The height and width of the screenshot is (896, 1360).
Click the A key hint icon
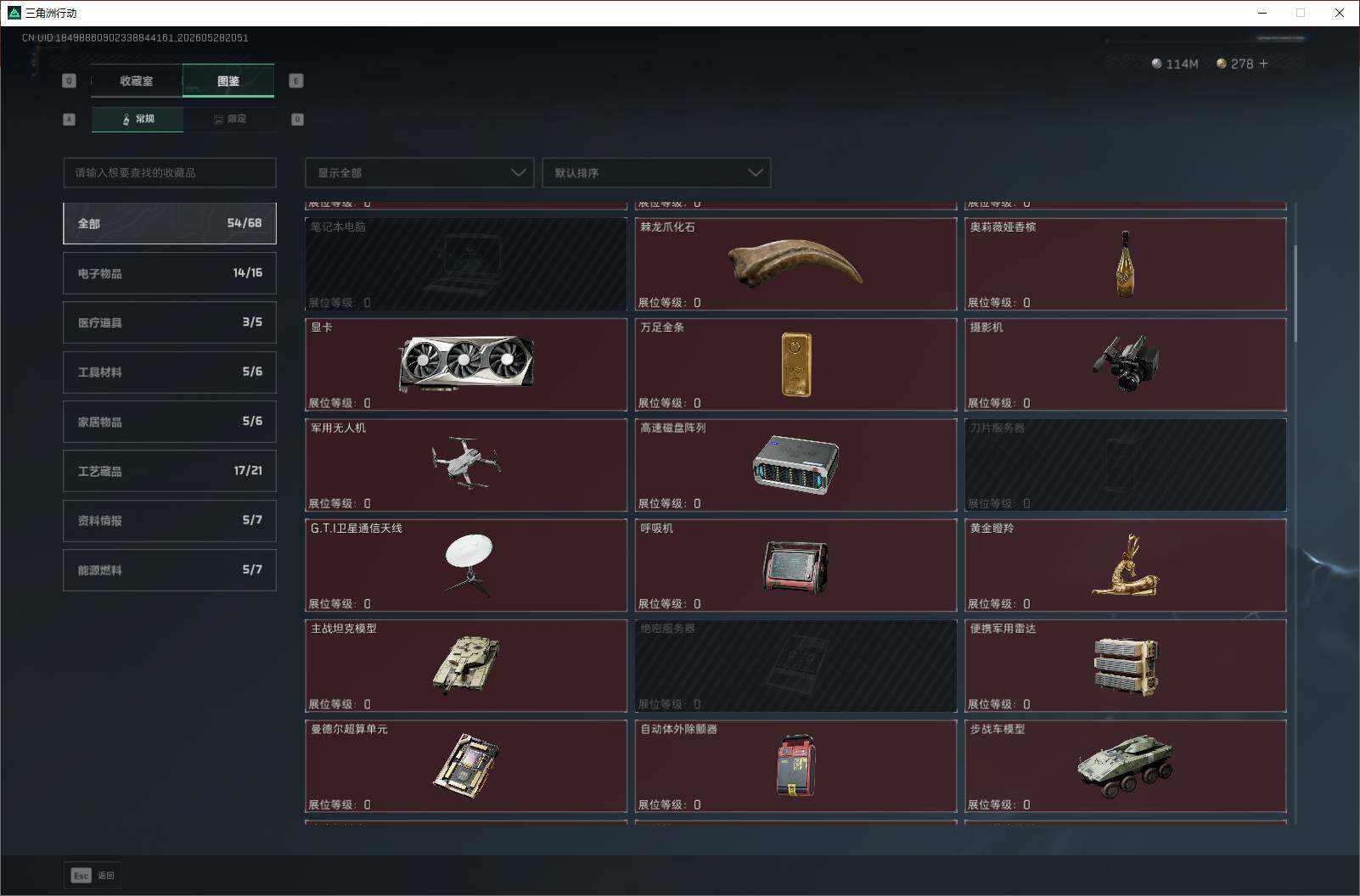tap(70, 120)
